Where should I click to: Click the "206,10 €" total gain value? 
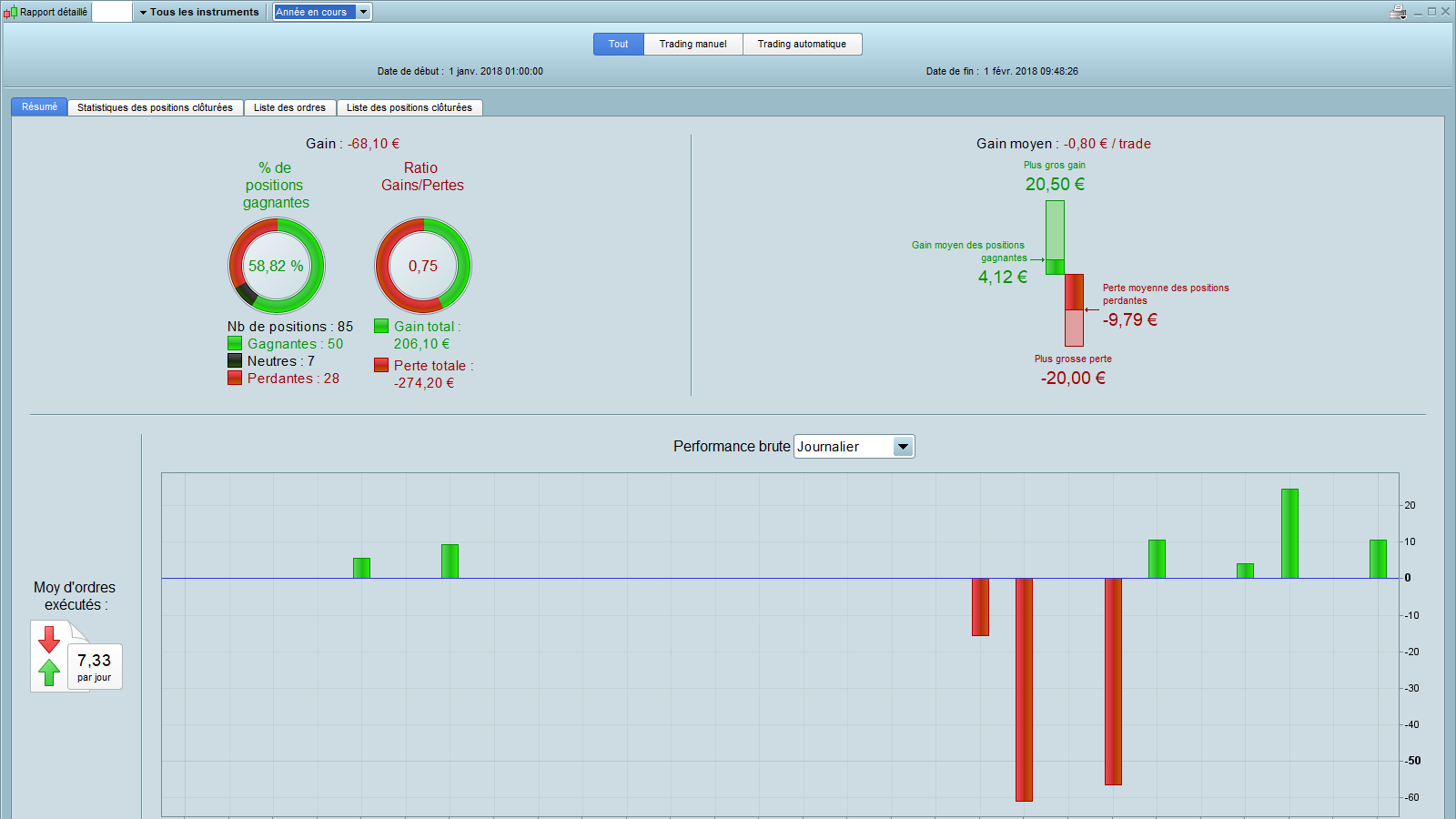coord(422,344)
